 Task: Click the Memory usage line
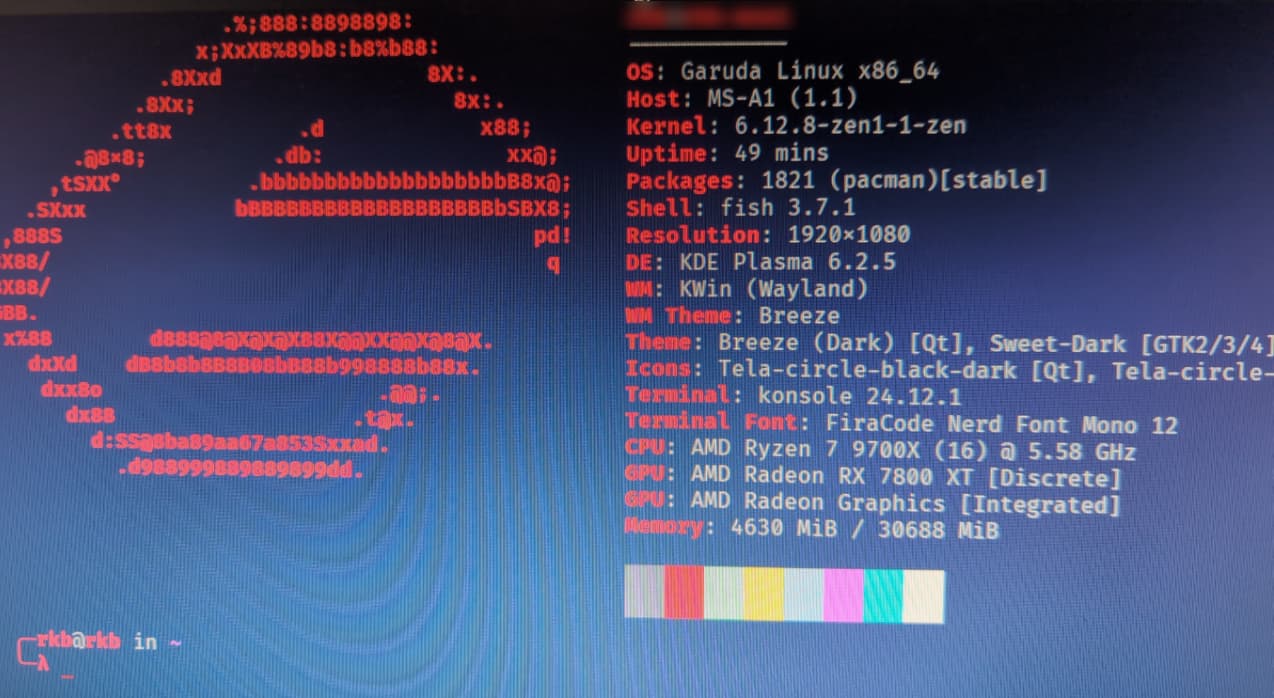[811, 529]
